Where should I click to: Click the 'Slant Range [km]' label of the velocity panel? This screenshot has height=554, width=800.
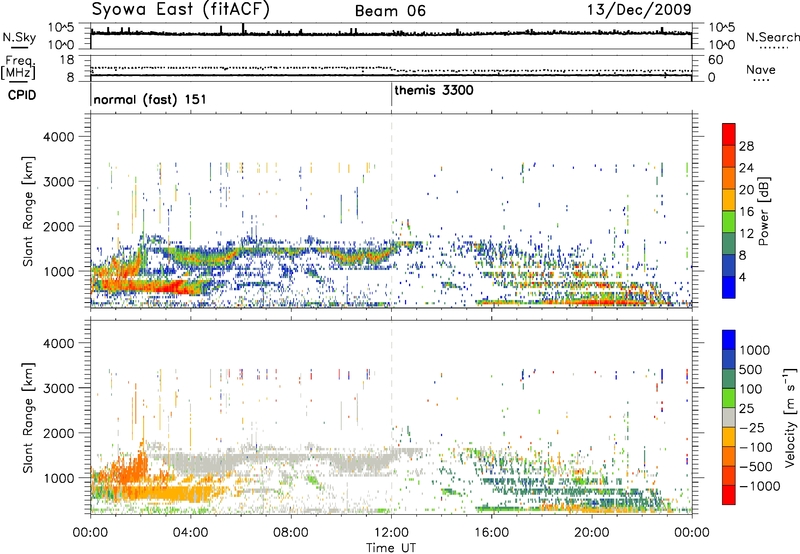click(28, 418)
